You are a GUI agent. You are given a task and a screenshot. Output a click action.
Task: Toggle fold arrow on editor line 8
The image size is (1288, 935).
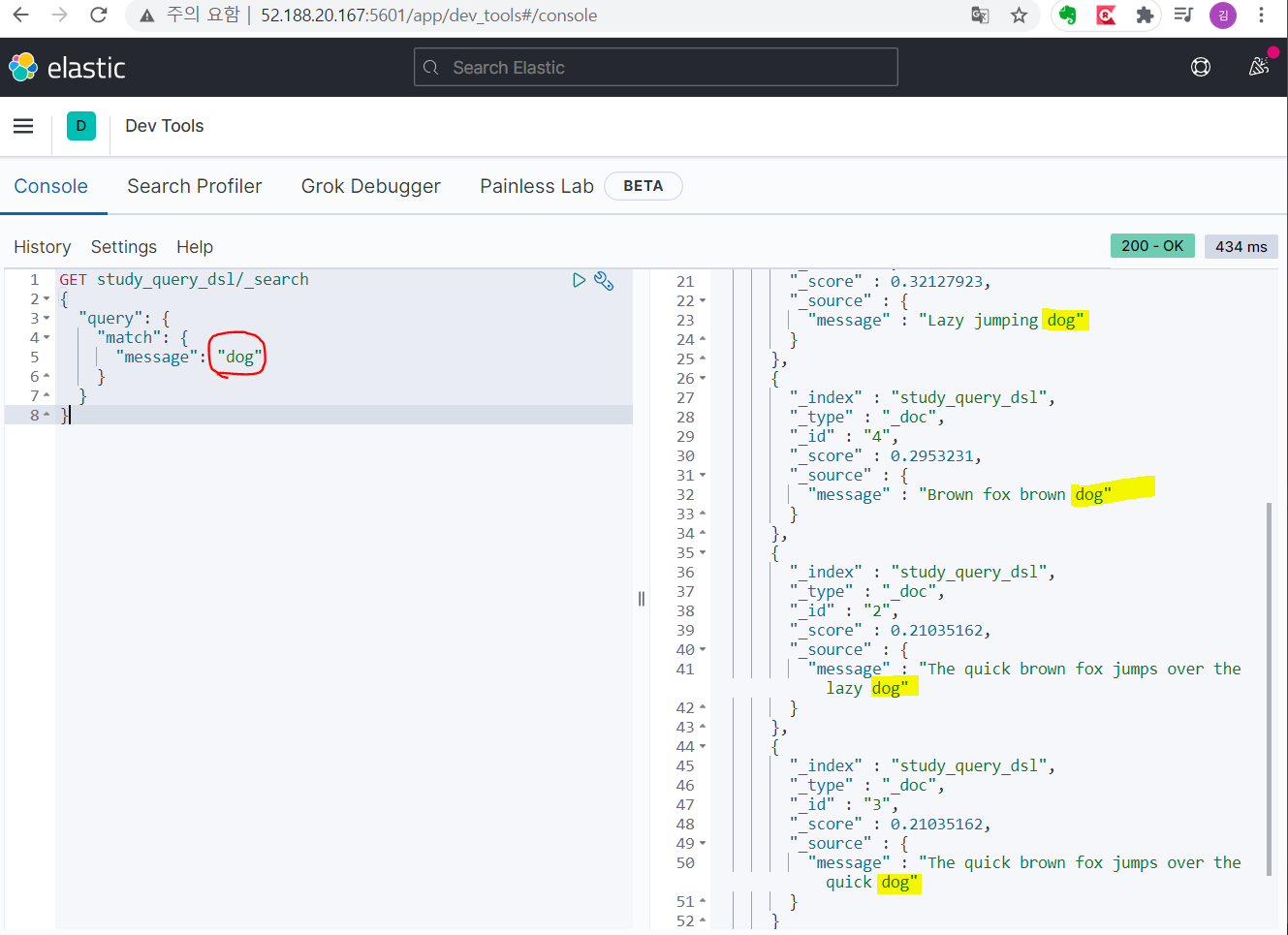(46, 415)
